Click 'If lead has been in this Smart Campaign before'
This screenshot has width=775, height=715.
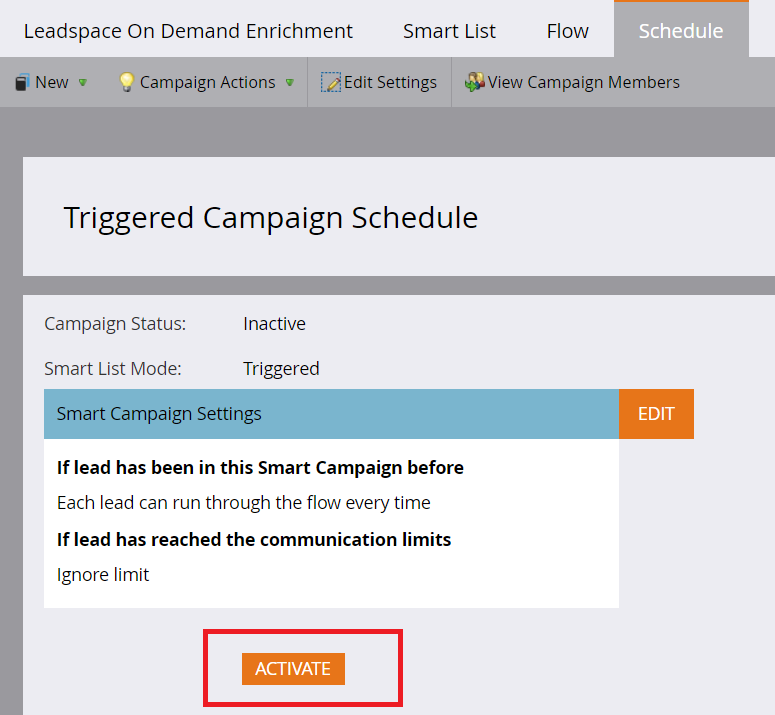coord(260,468)
